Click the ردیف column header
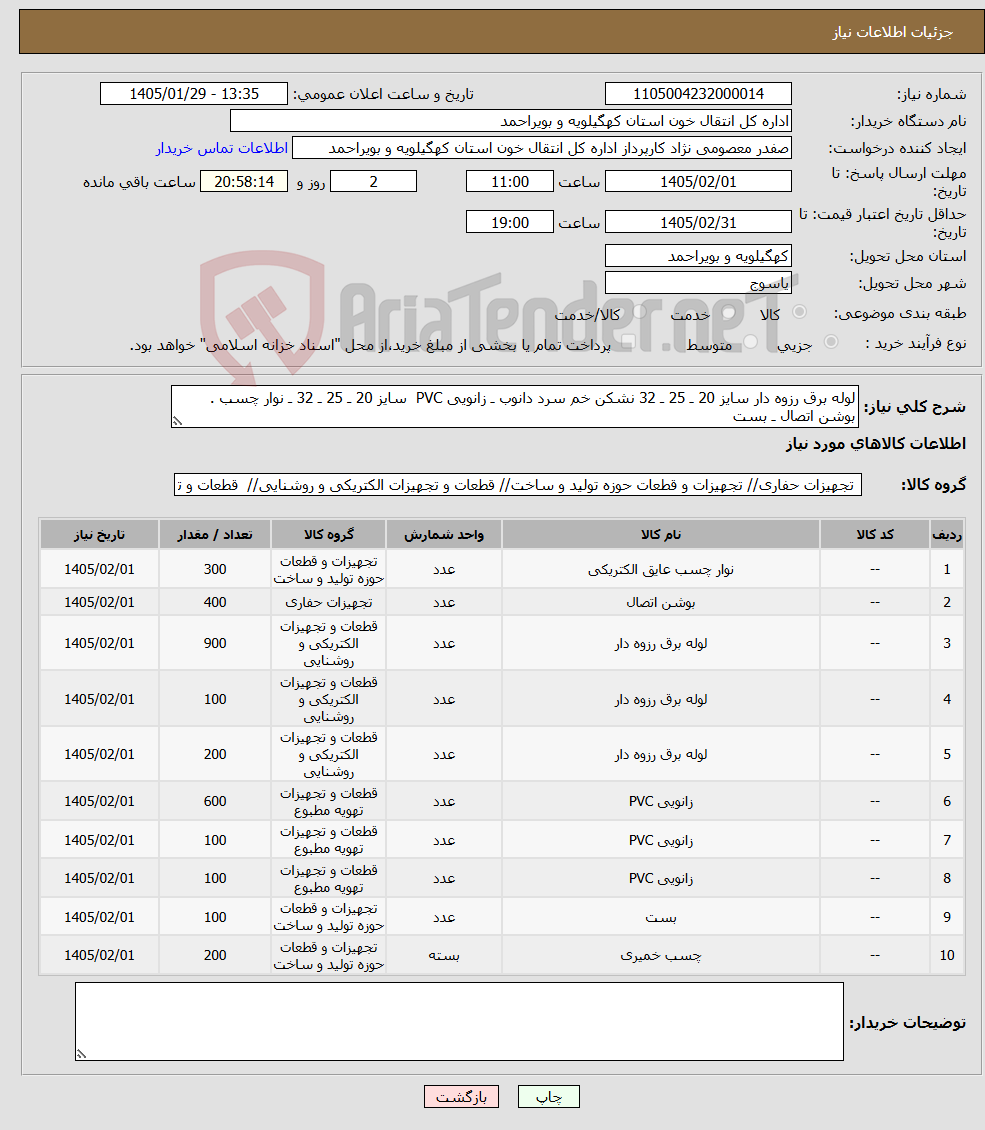Viewport: 985px width, 1130px height. 947,535
